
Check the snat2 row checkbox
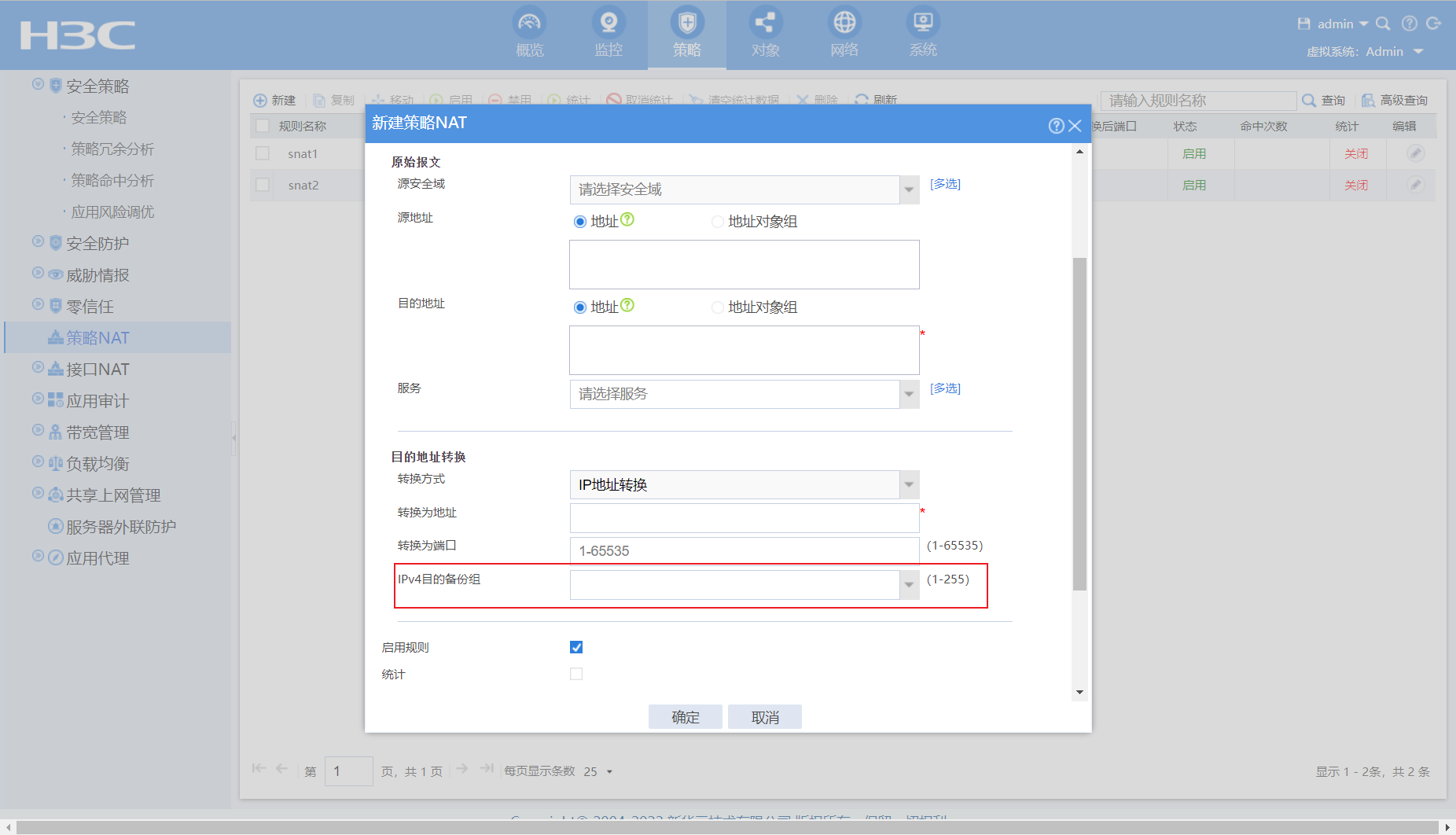coord(263,185)
